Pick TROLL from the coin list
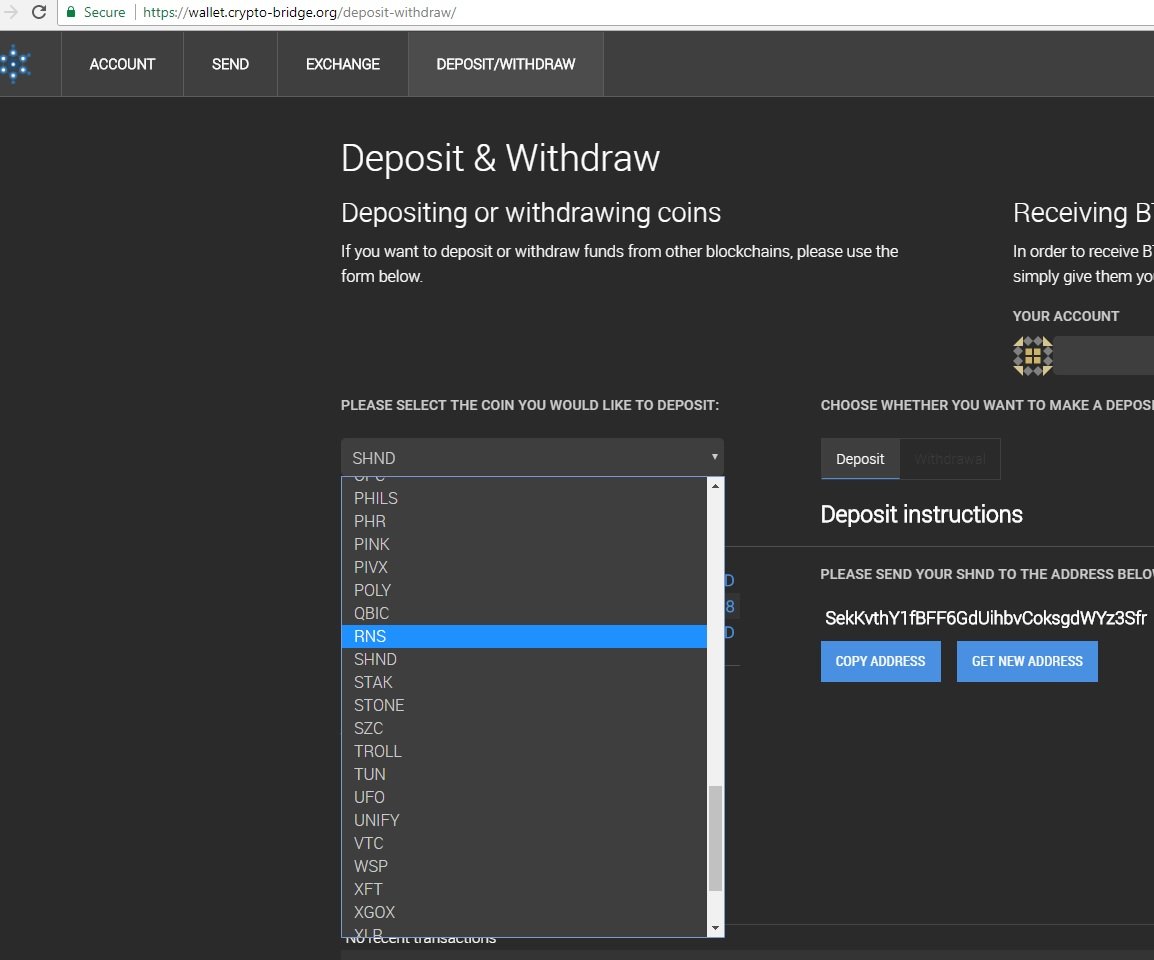The width and height of the screenshot is (1154, 960). 524,751
